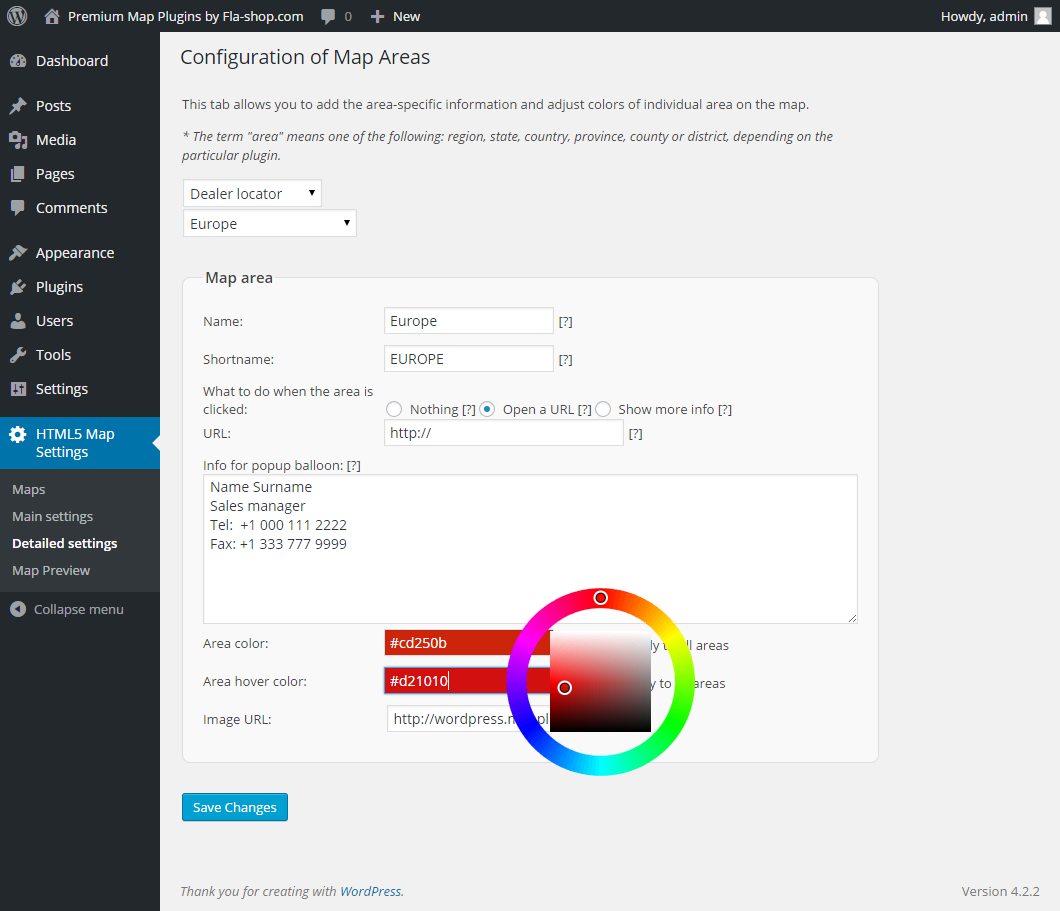Expand the Europe area dropdown
This screenshot has width=1060, height=911.
pos(270,223)
